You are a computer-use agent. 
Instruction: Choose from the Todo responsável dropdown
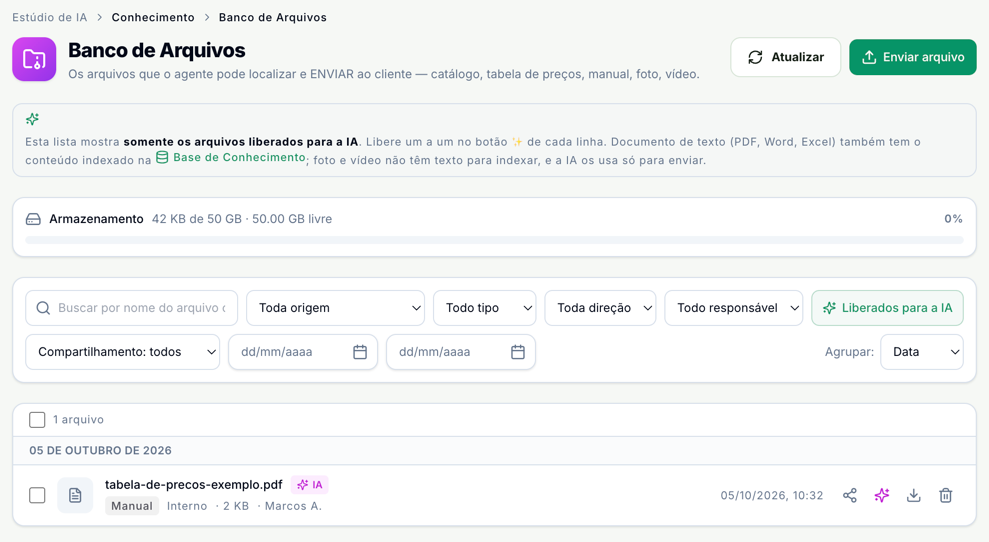pyautogui.click(x=734, y=308)
